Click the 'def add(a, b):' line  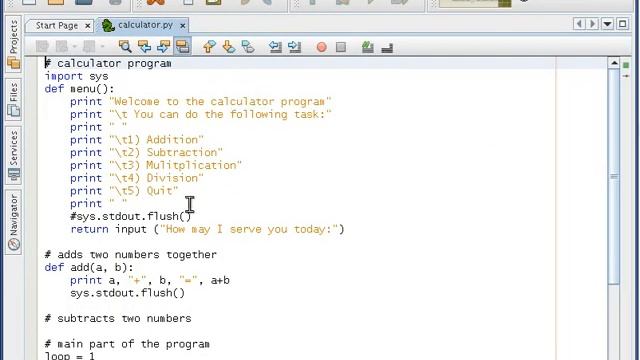tap(89, 267)
